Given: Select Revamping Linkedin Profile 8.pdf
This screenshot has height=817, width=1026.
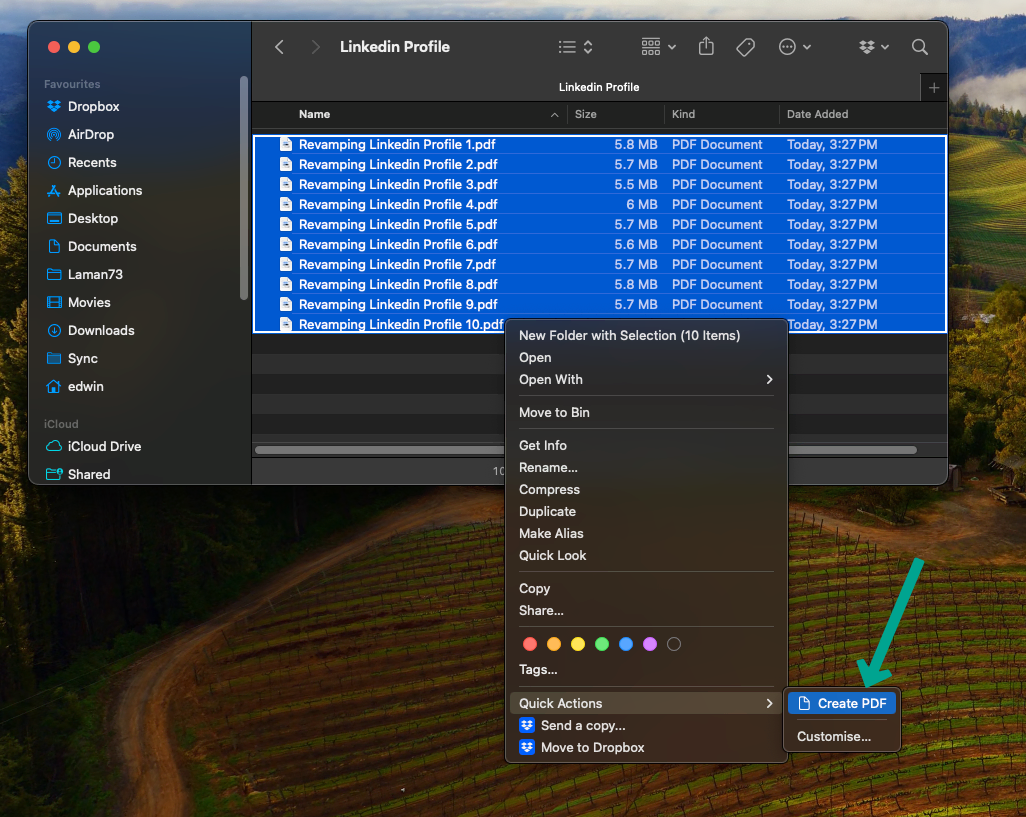Looking at the screenshot, I should (599, 285).
